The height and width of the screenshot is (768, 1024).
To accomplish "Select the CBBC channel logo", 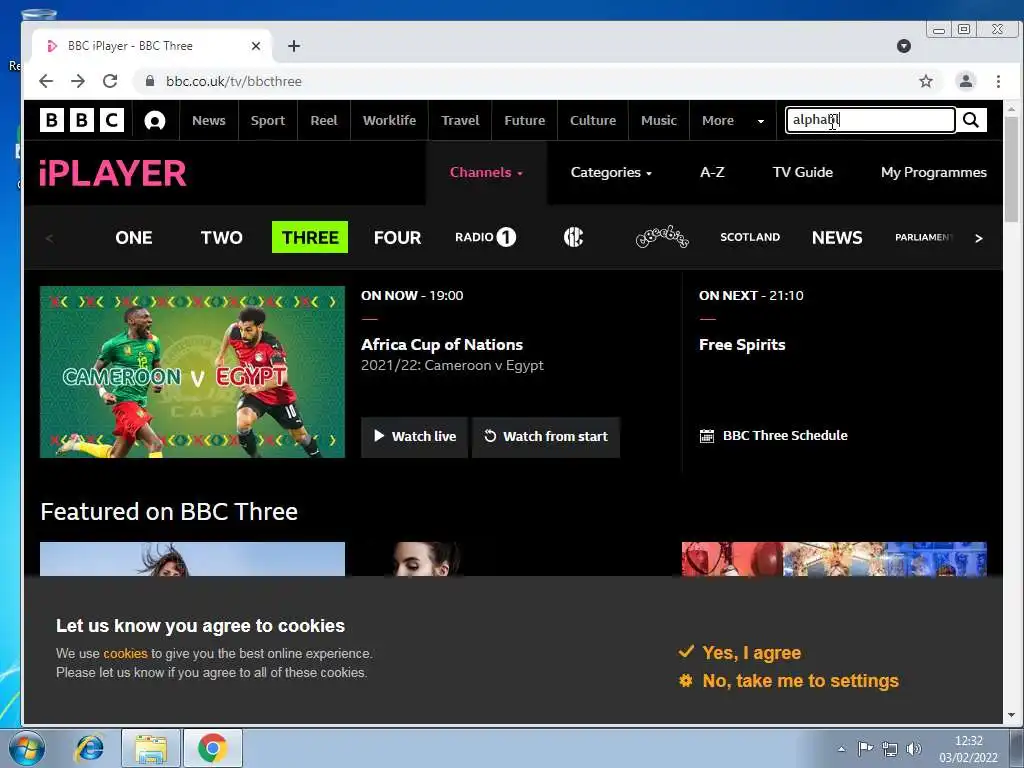I will (x=573, y=237).
